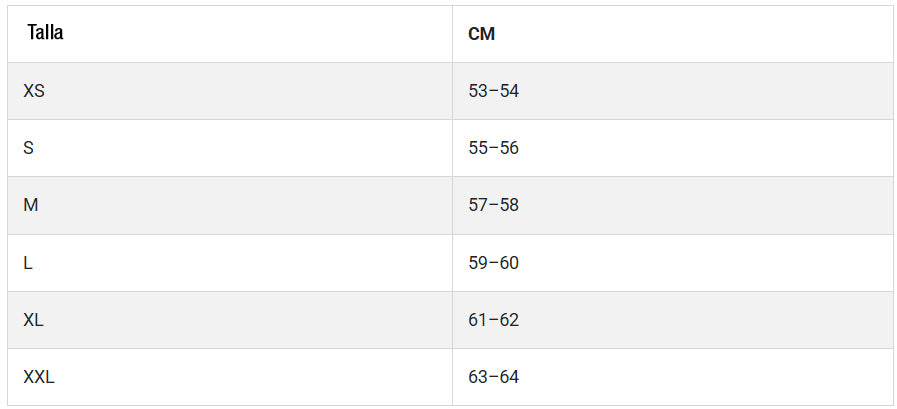Select the XS size cell
Screen dimensions: 897x409
tap(34, 91)
